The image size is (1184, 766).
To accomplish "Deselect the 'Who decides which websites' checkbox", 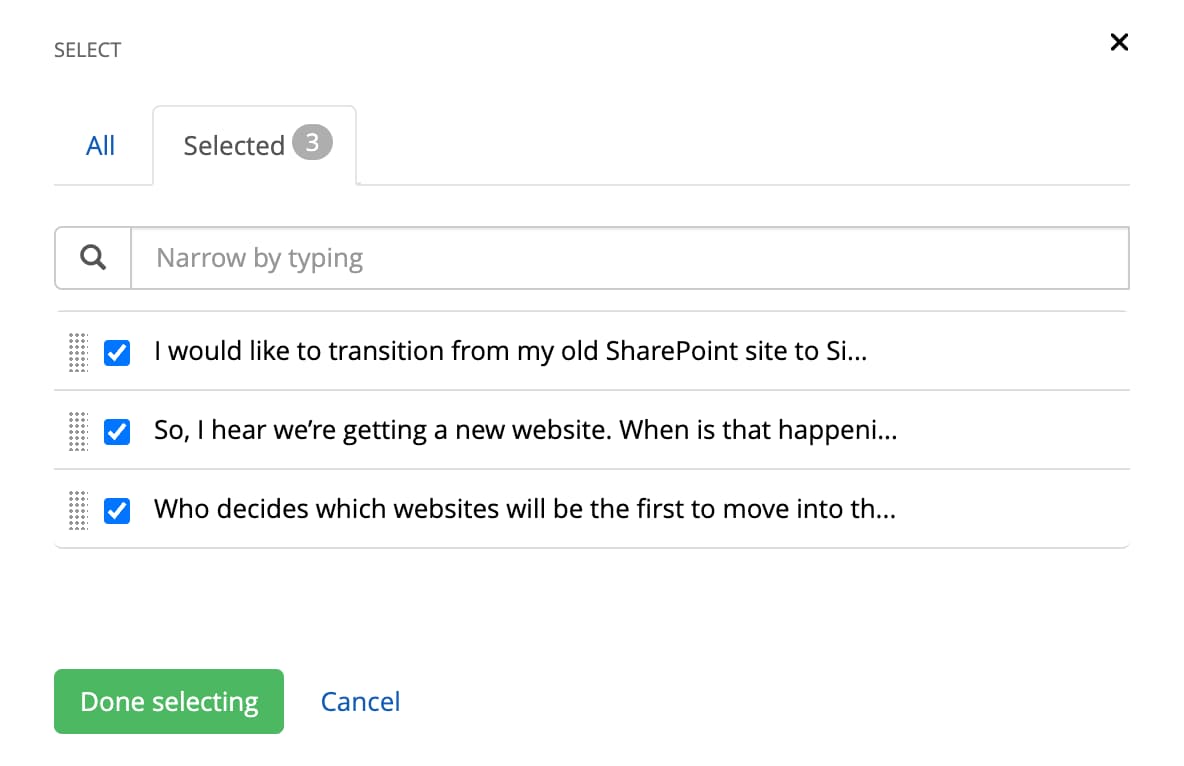I will 117,511.
